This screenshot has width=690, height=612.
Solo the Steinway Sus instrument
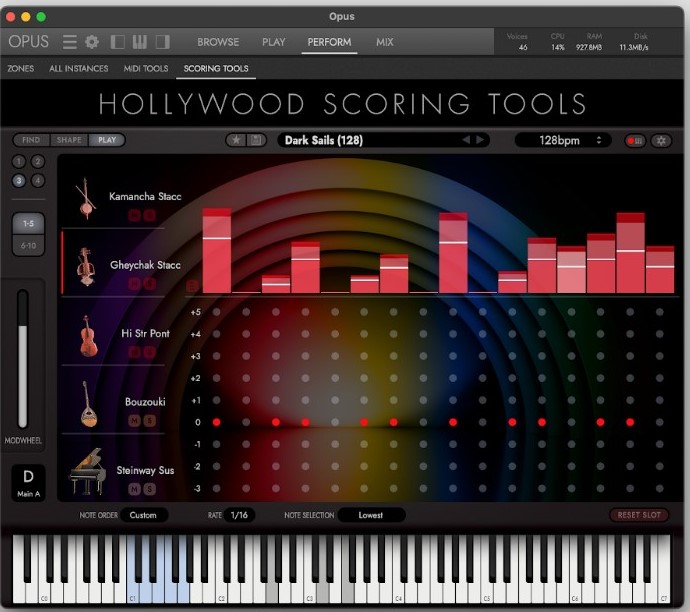click(150, 489)
